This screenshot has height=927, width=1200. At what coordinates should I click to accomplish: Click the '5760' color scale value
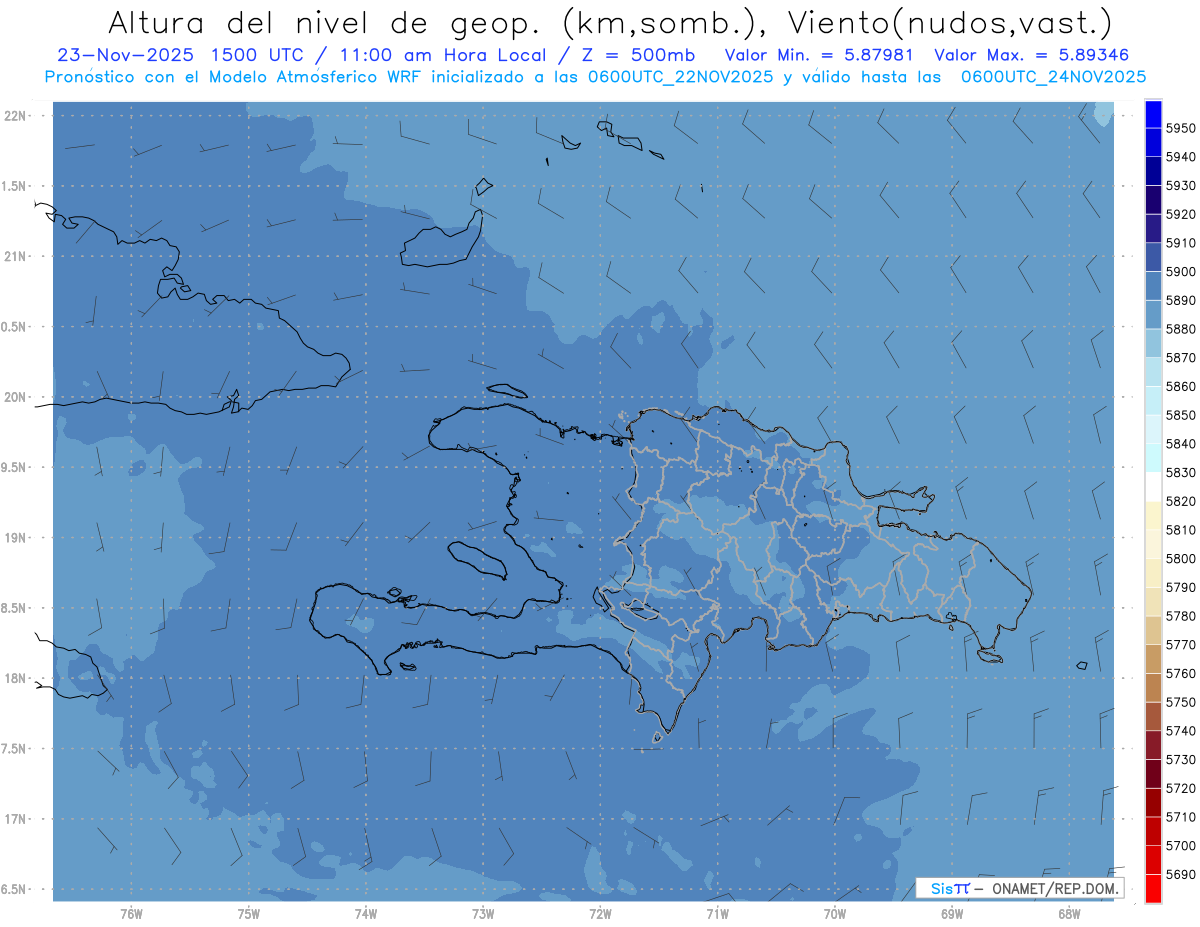1180,673
